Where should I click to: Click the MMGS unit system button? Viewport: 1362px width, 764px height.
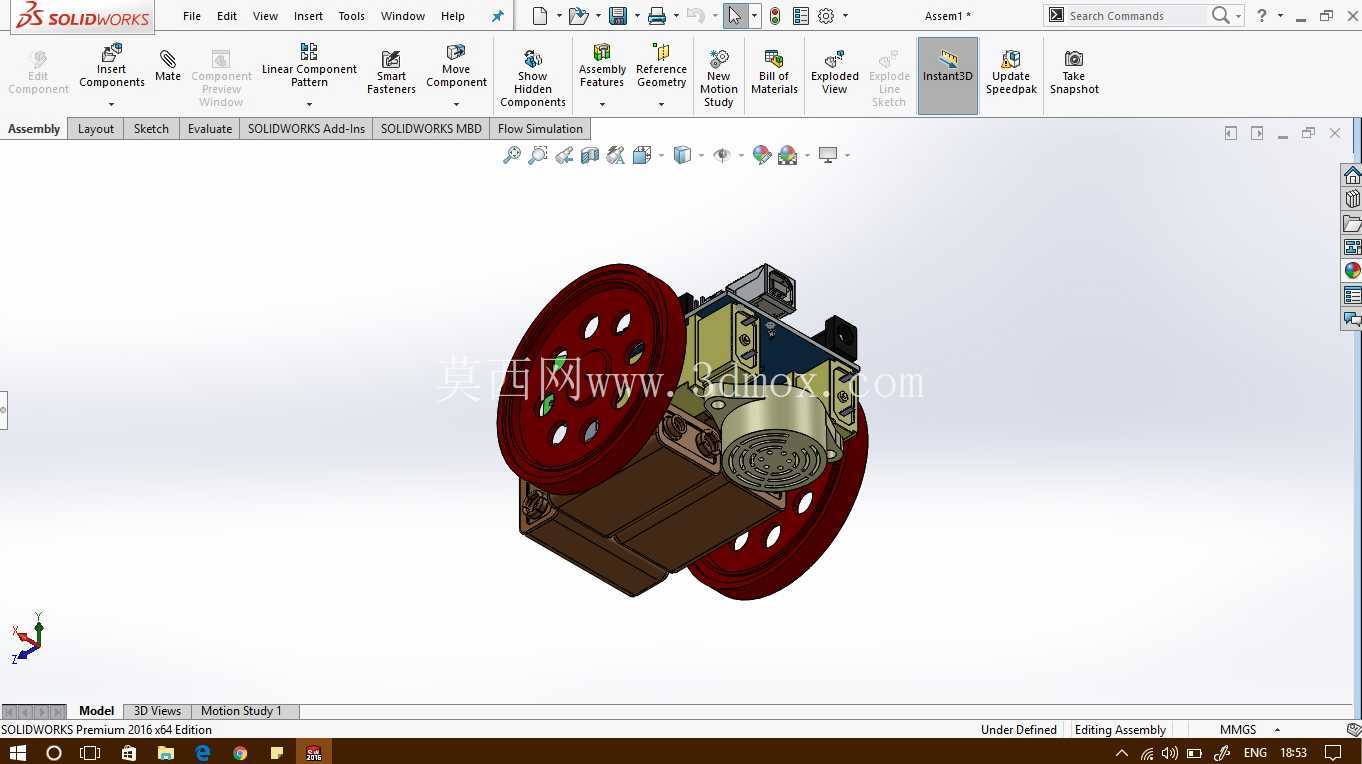1238,730
